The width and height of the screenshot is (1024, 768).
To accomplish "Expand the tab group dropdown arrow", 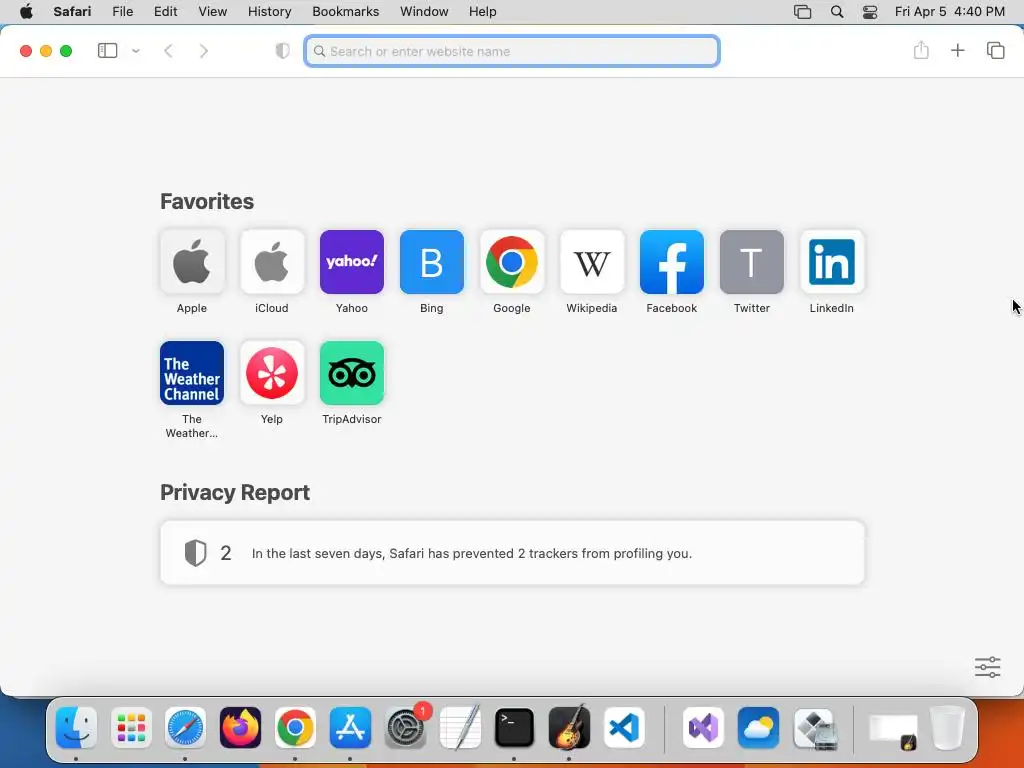I will tap(136, 51).
